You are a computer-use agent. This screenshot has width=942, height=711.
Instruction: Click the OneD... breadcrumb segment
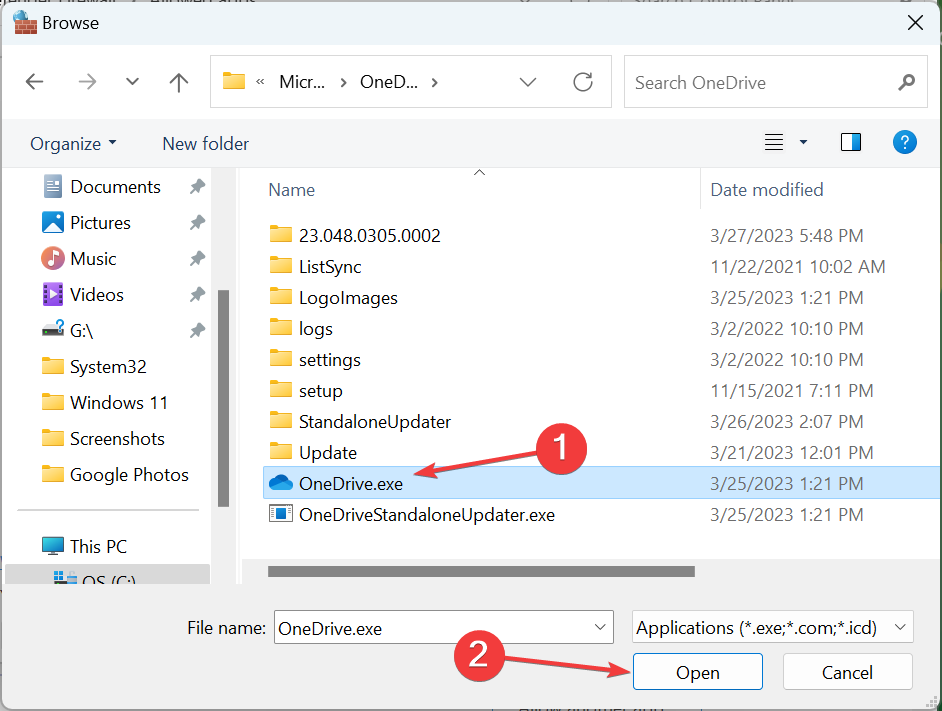[x=389, y=82]
